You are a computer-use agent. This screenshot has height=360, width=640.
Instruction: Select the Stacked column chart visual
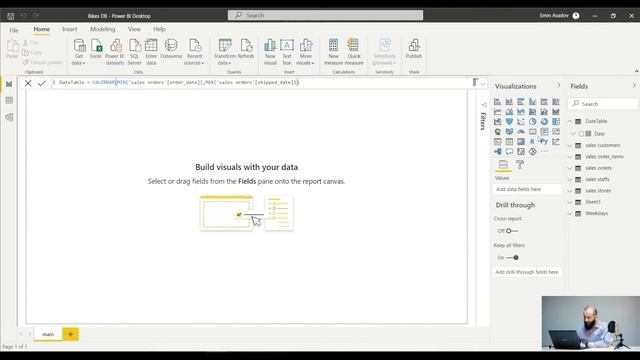(x=509, y=102)
